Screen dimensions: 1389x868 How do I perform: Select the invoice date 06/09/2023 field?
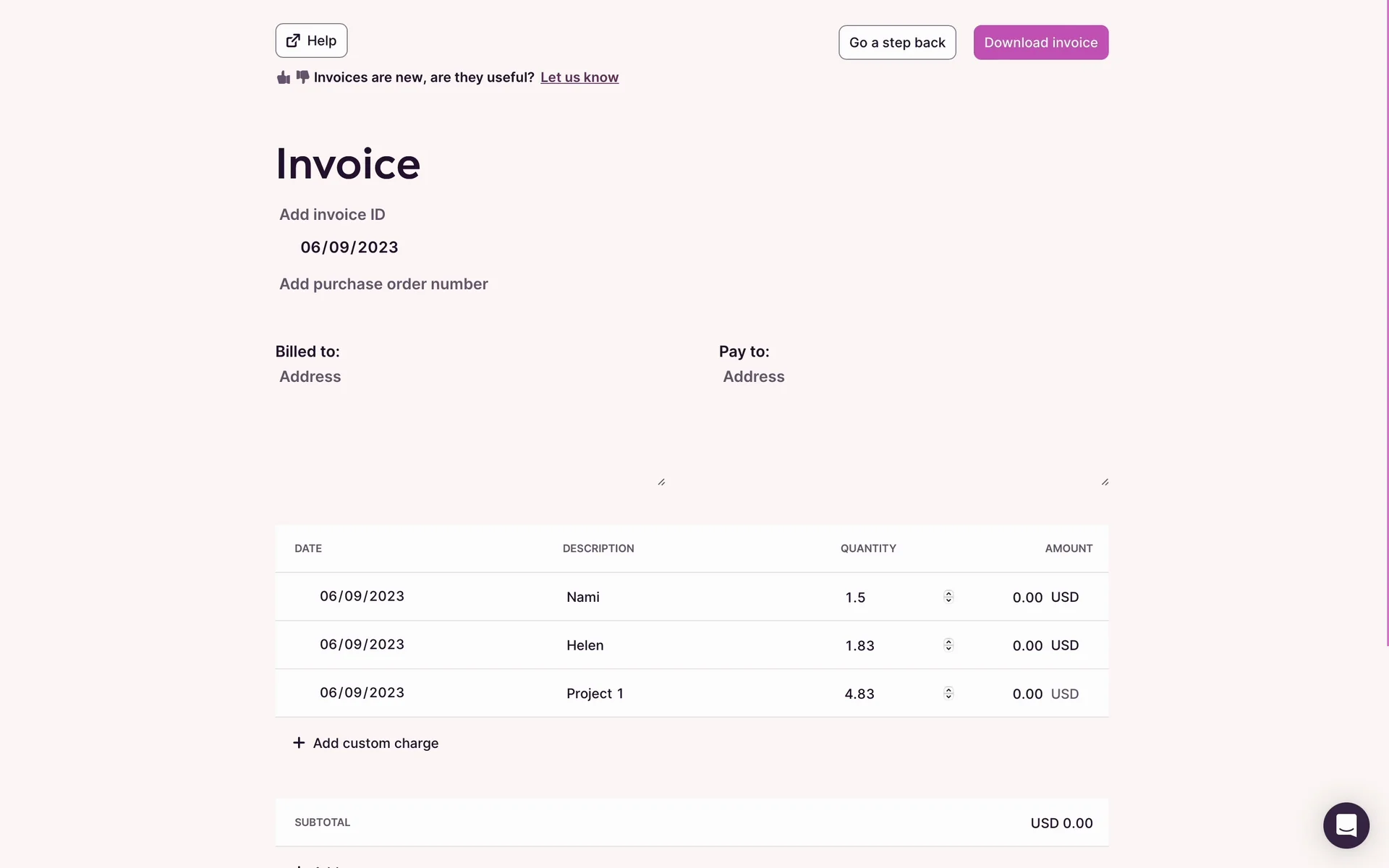(349, 247)
